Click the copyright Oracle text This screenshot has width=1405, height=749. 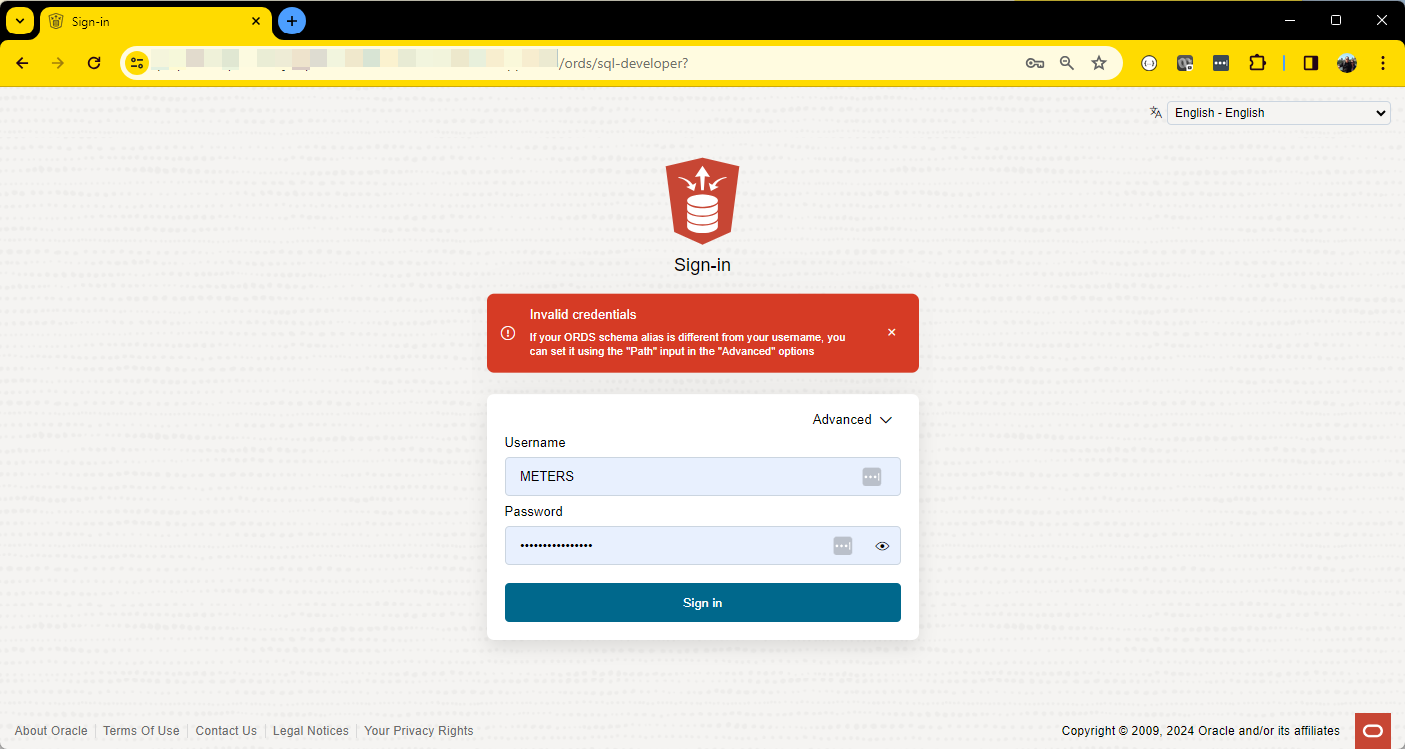[x=1201, y=731]
